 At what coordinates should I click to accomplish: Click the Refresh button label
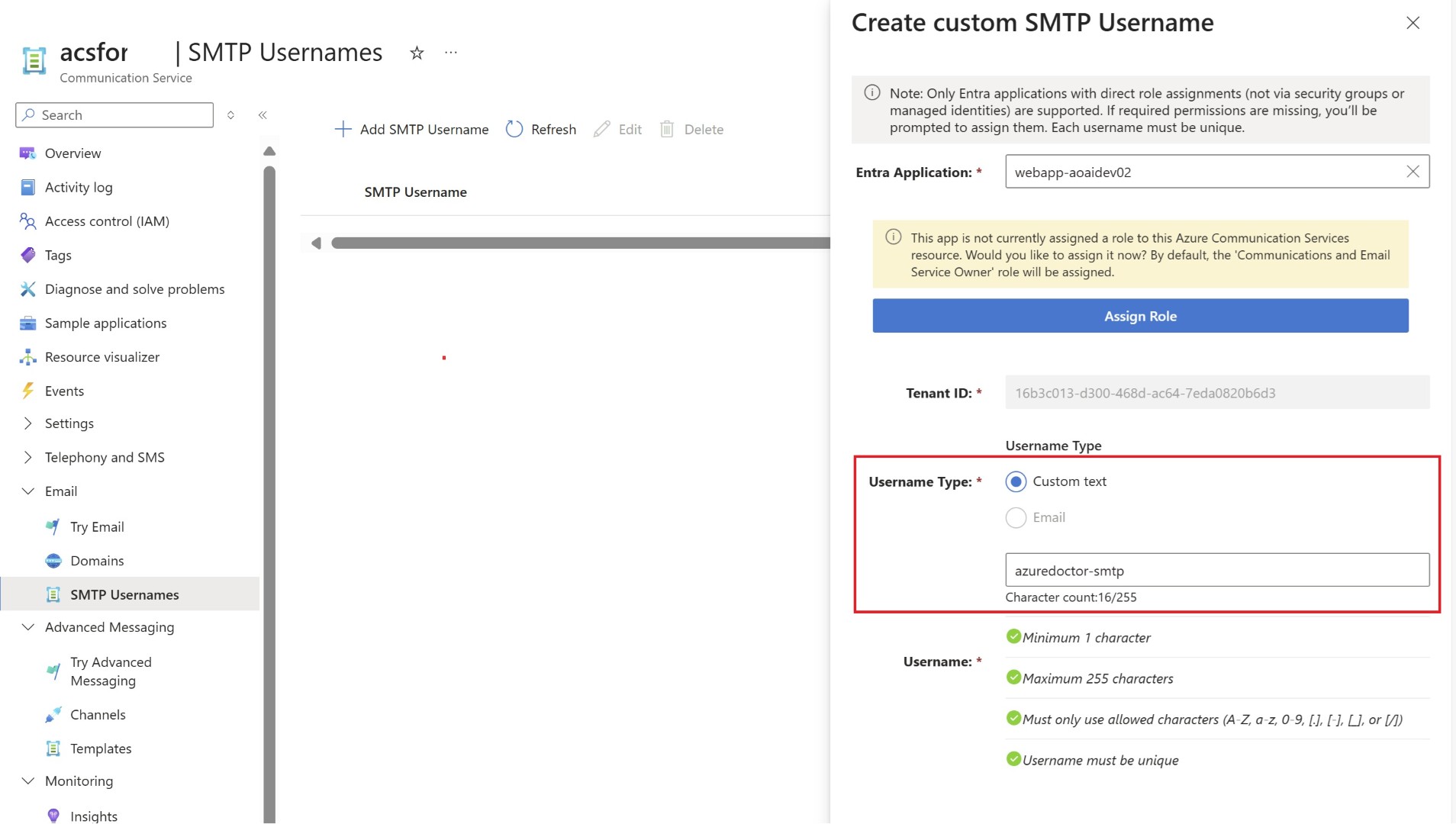[553, 130]
